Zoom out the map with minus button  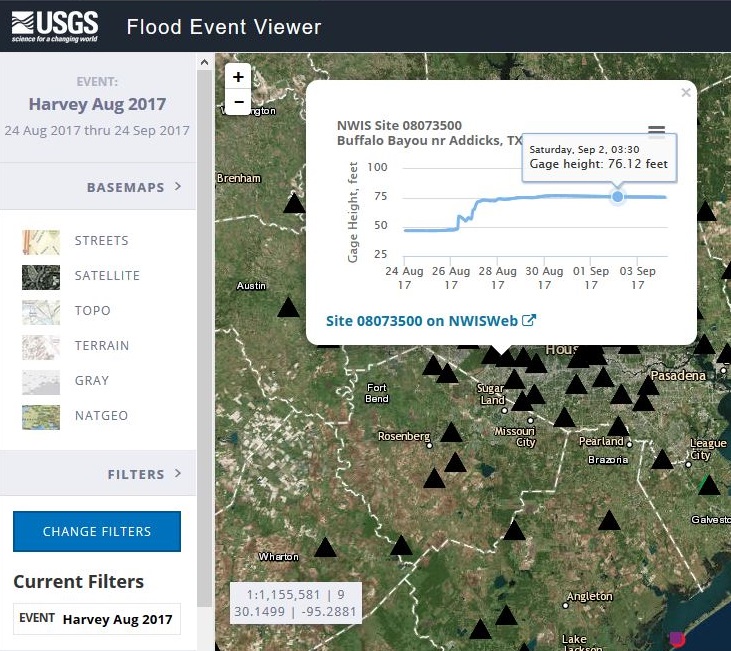pos(238,102)
